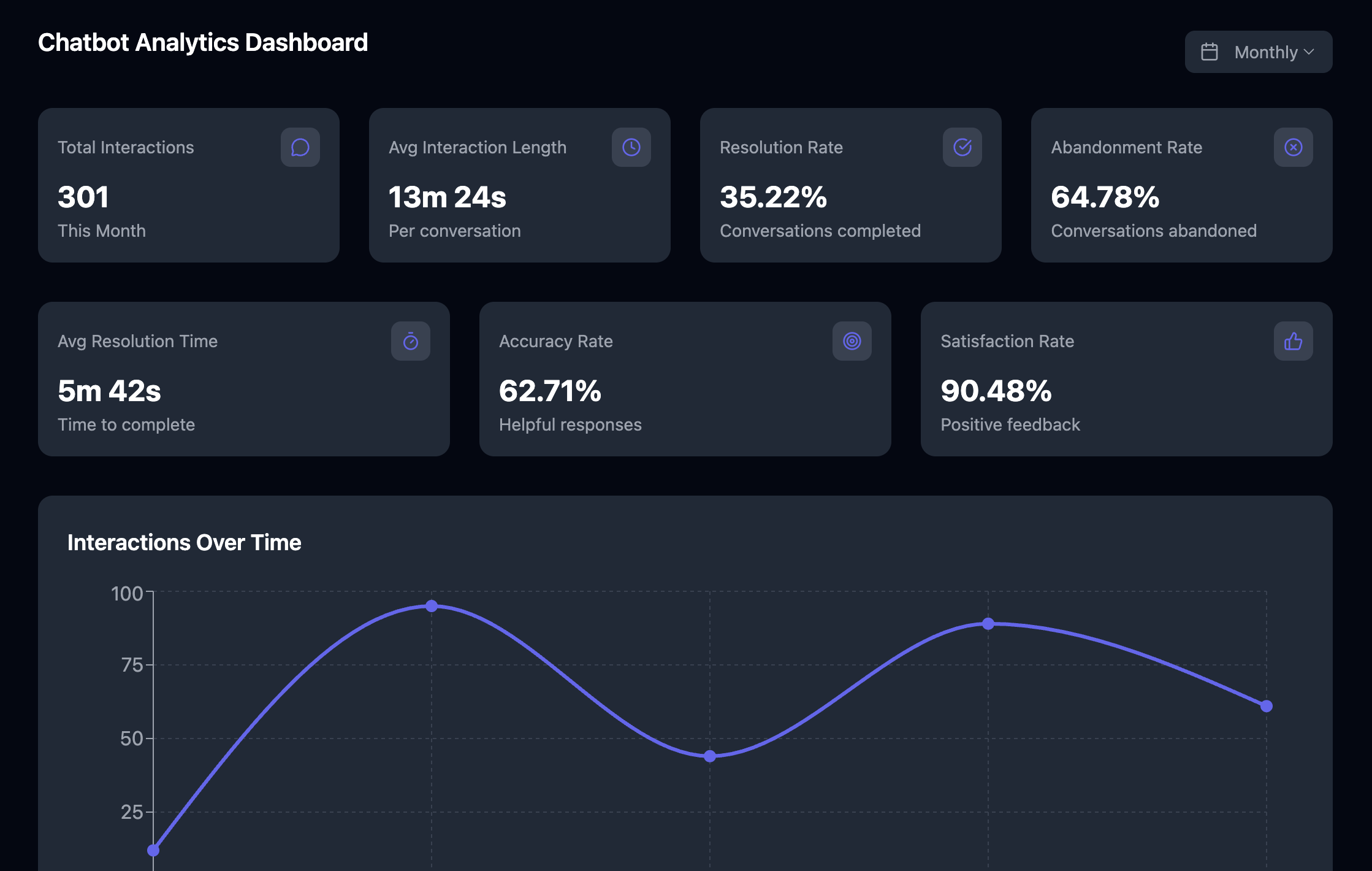The width and height of the screenshot is (1372, 871).
Task: Click the Chatbot Analytics Dashboard title
Action: point(202,43)
